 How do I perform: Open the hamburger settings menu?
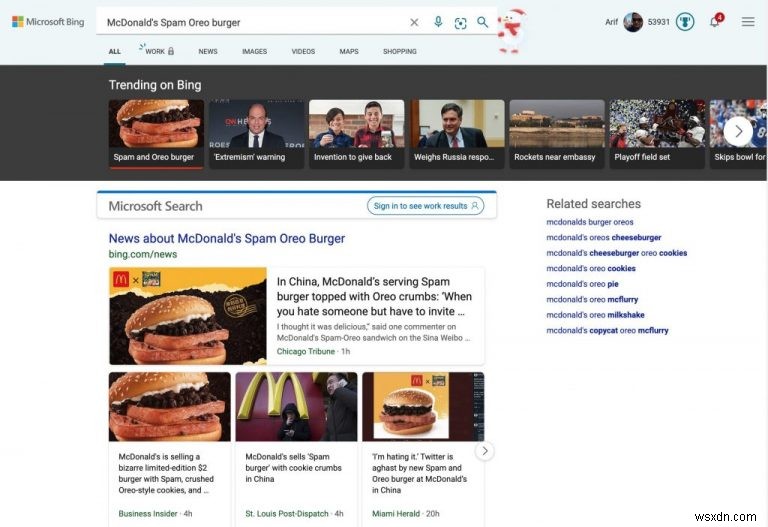tap(748, 22)
